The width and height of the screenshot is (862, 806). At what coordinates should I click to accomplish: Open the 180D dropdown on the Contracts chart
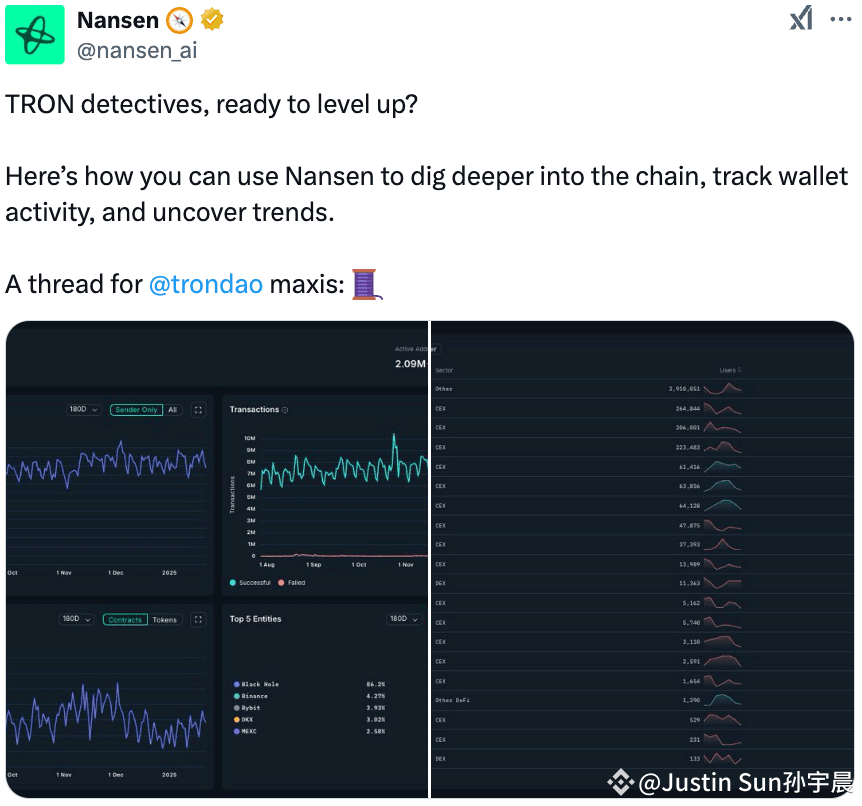[75, 620]
